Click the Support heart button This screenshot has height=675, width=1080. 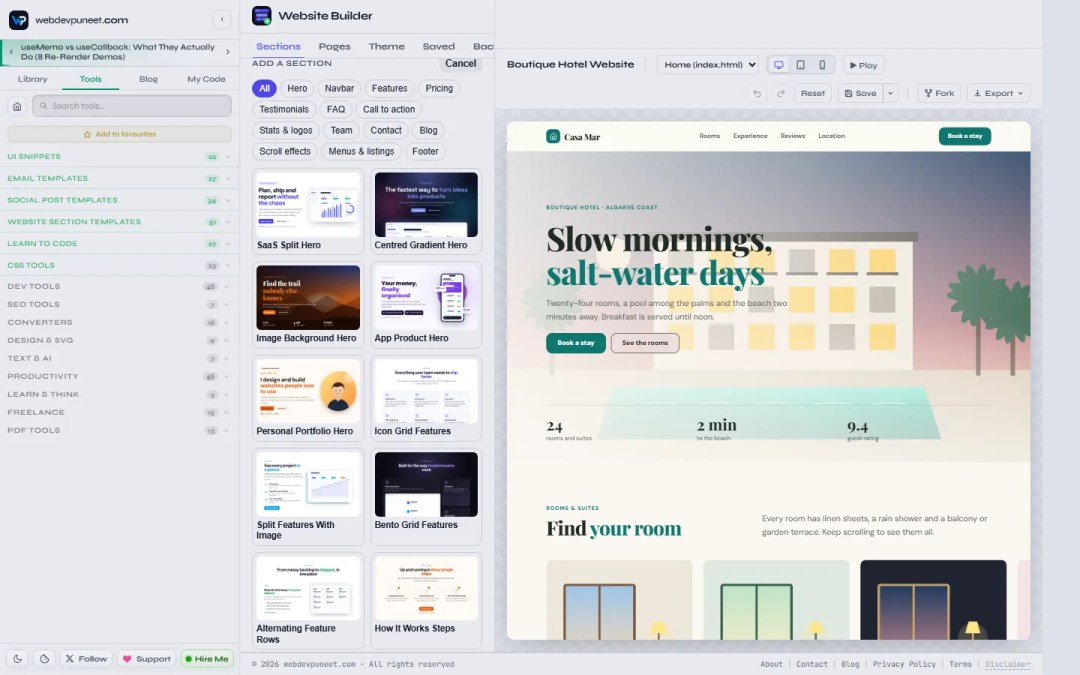pyautogui.click(x=146, y=658)
